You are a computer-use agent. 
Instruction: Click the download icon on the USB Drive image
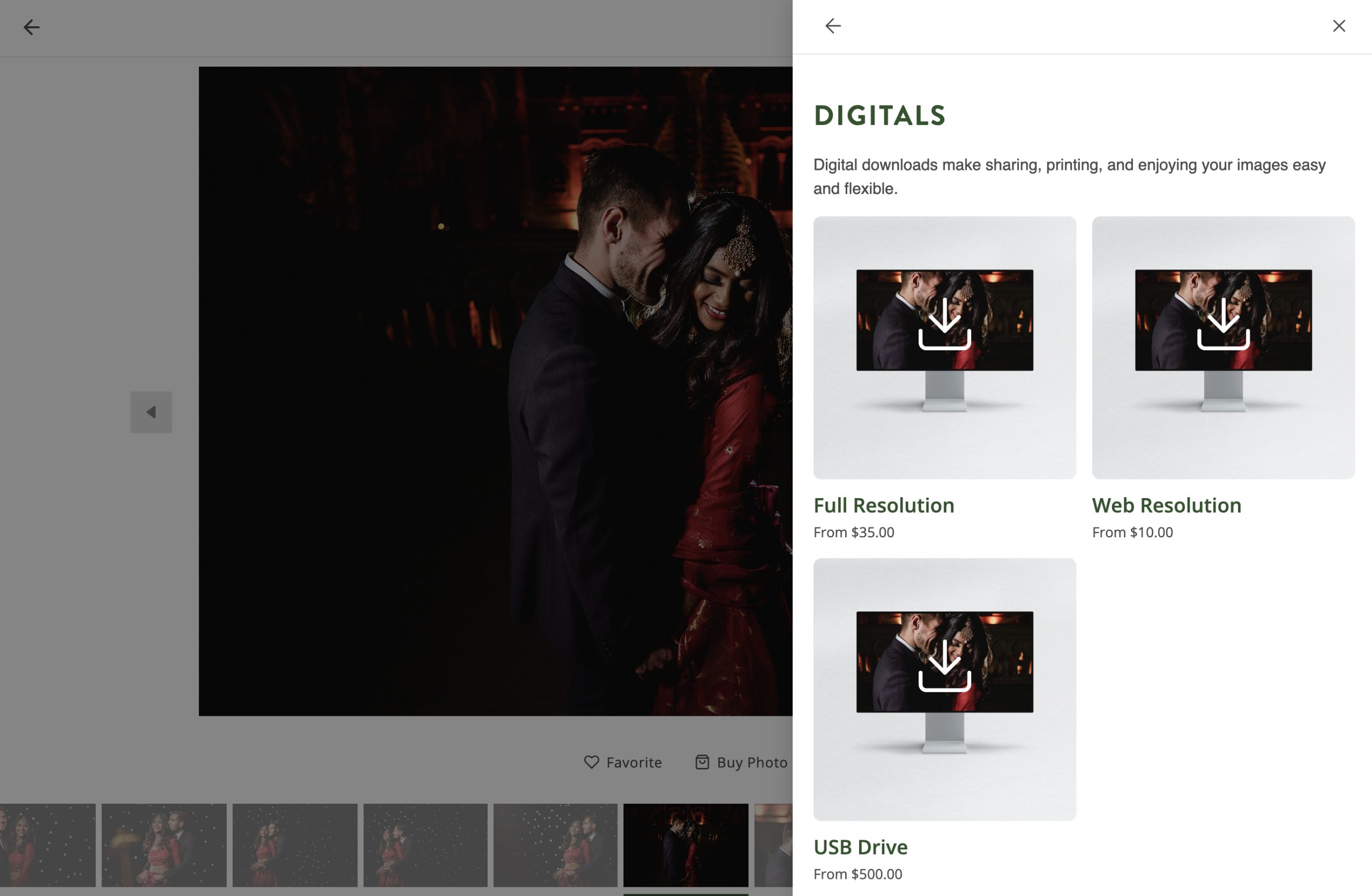pyautogui.click(x=944, y=665)
